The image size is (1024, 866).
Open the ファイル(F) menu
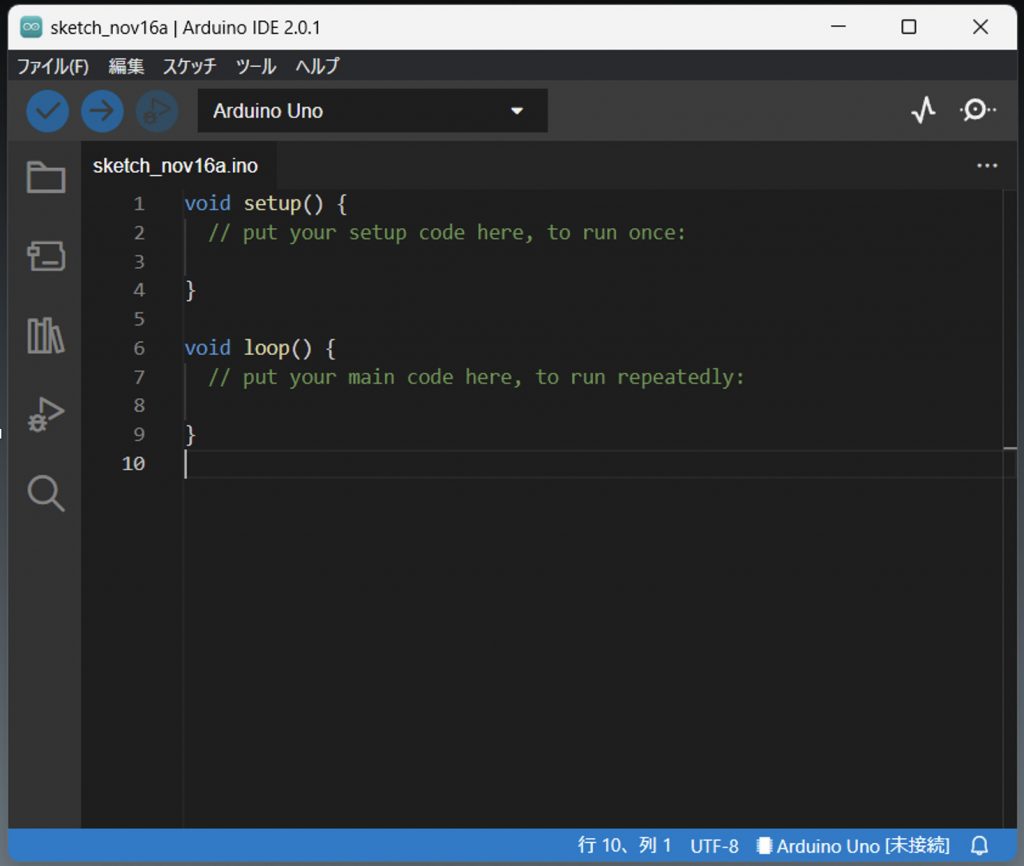pyautogui.click(x=53, y=67)
